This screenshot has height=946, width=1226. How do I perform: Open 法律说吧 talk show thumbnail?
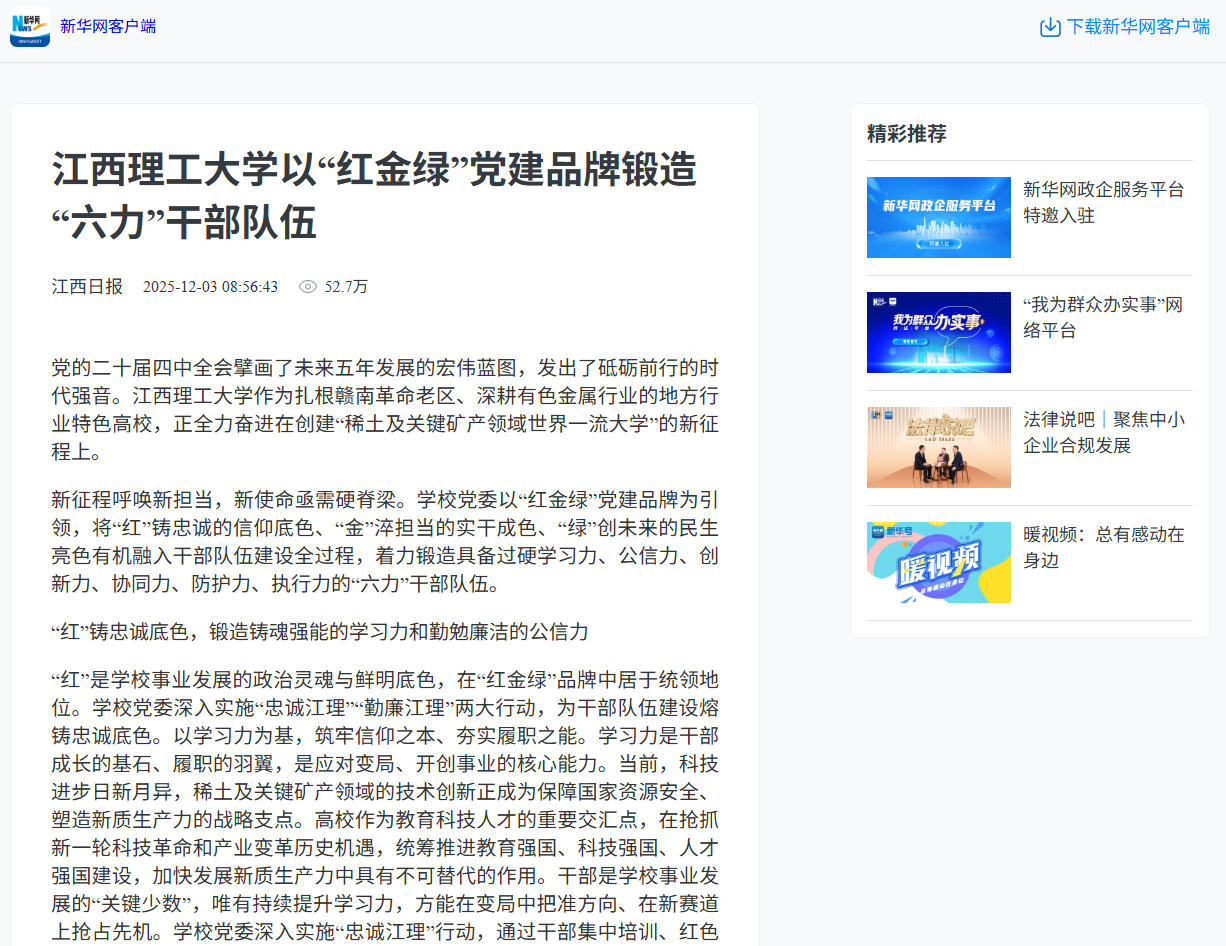point(938,447)
